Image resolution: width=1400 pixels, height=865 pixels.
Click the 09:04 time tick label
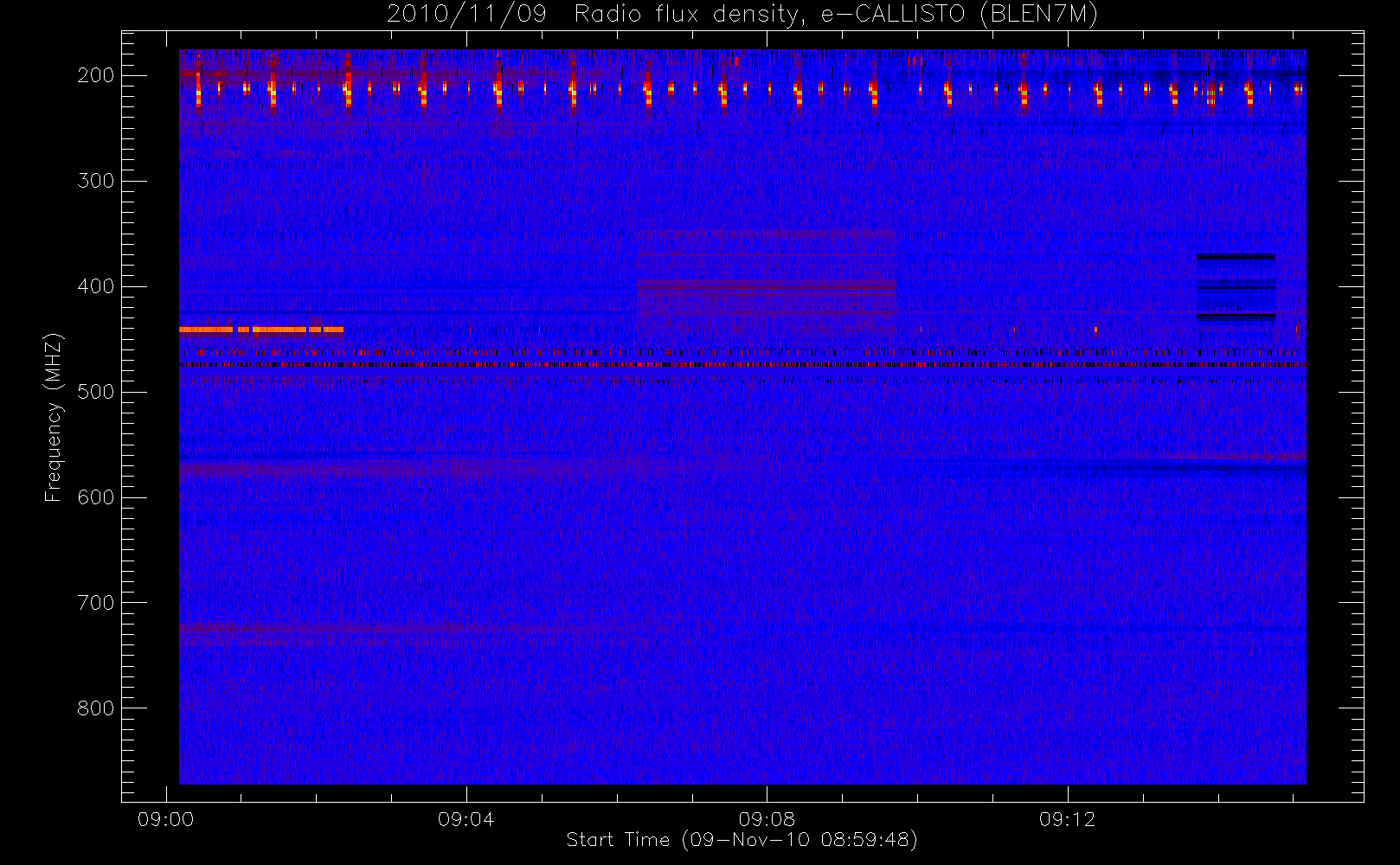466,819
